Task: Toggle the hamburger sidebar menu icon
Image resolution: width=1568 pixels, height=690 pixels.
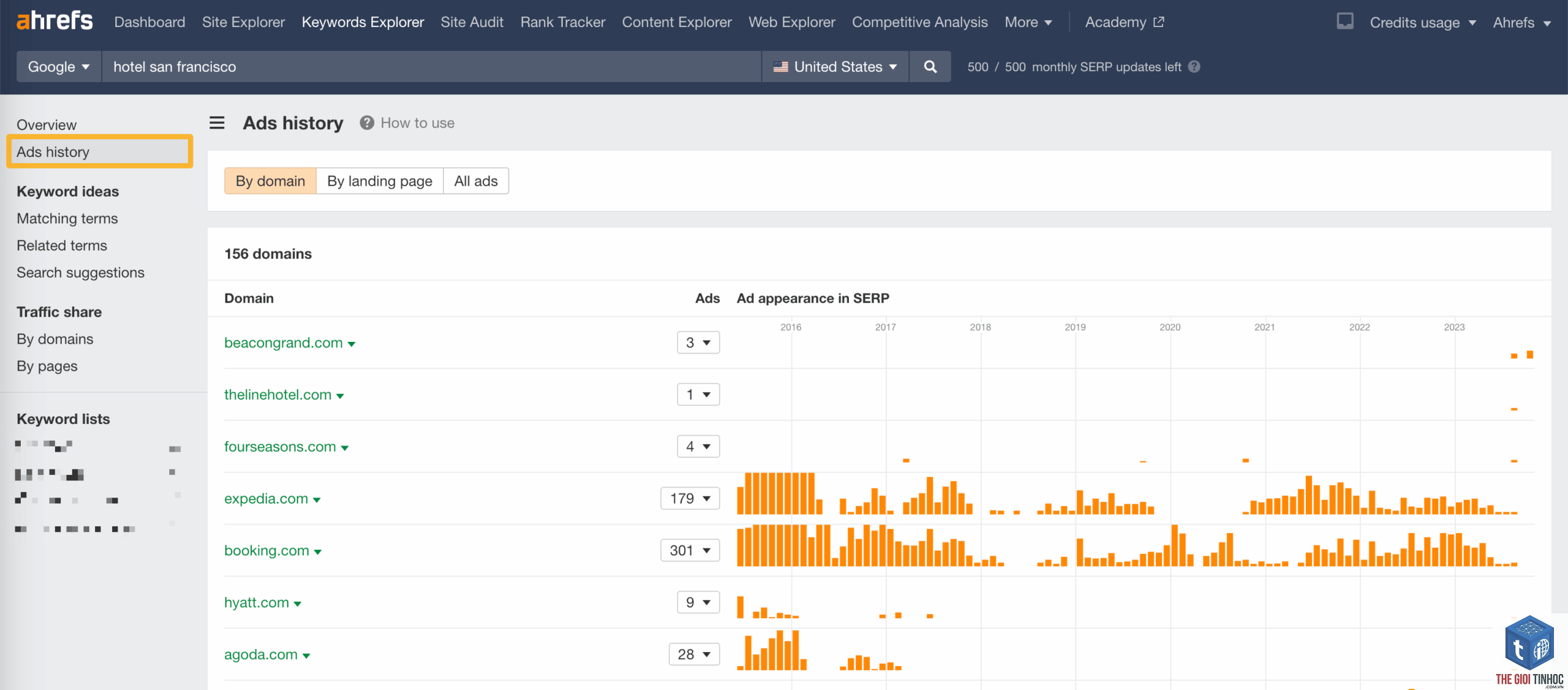Action: tap(217, 123)
